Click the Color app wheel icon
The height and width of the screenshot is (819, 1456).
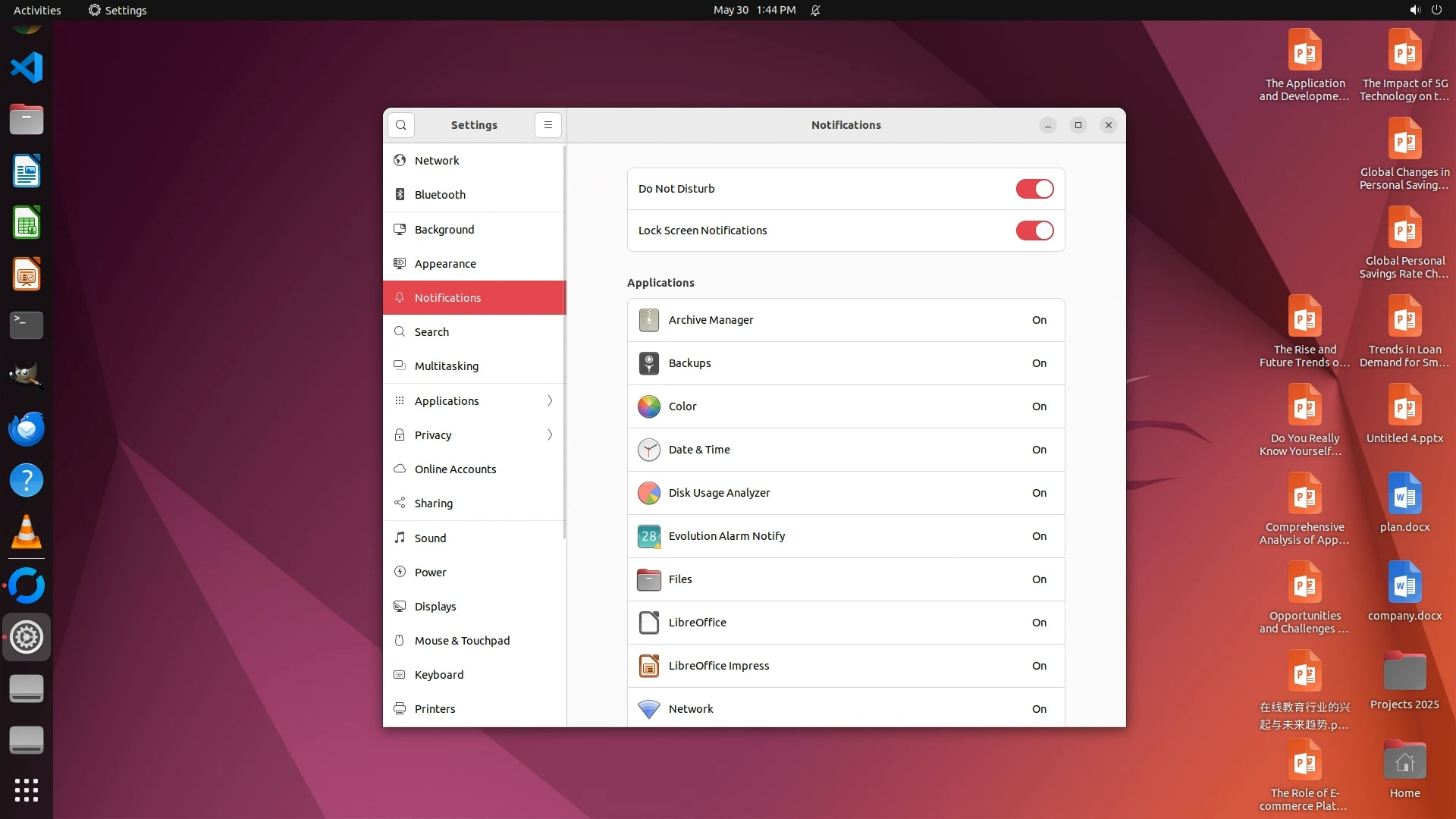(648, 406)
